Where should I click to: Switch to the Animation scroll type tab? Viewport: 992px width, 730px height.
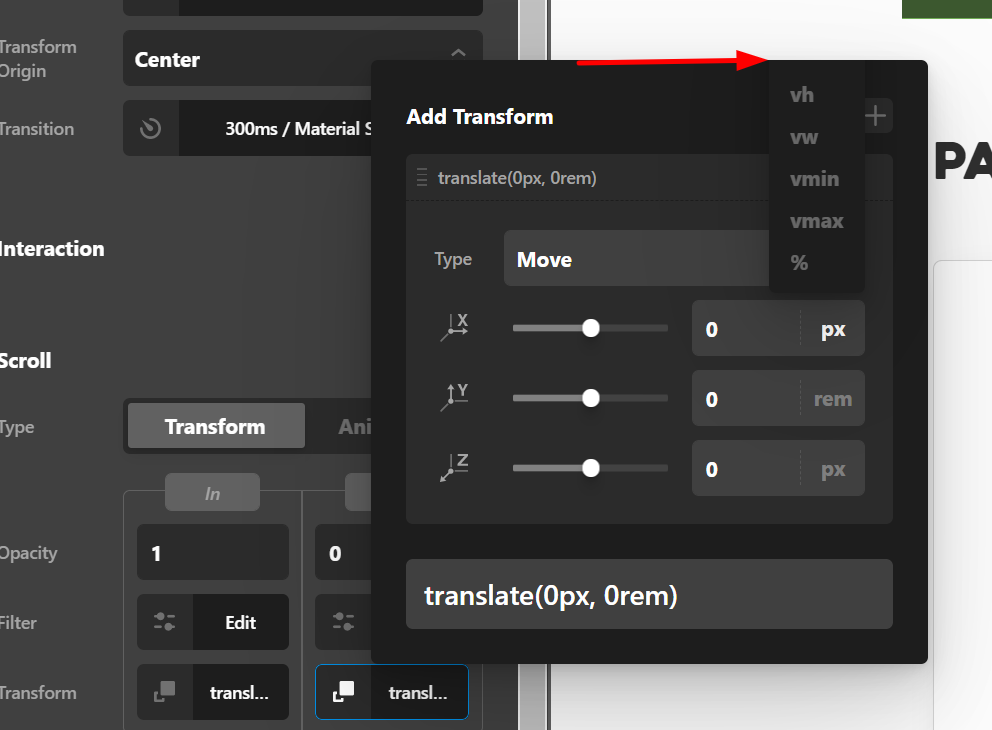[x=354, y=426]
